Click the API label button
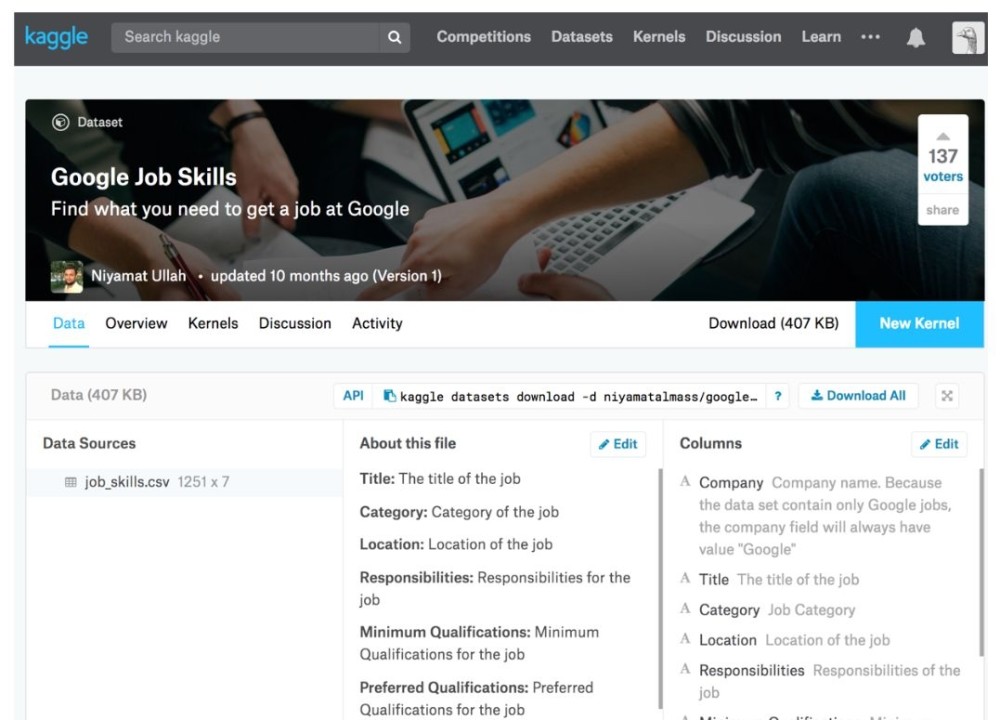Viewport: 1000px width, 720px height. click(353, 396)
